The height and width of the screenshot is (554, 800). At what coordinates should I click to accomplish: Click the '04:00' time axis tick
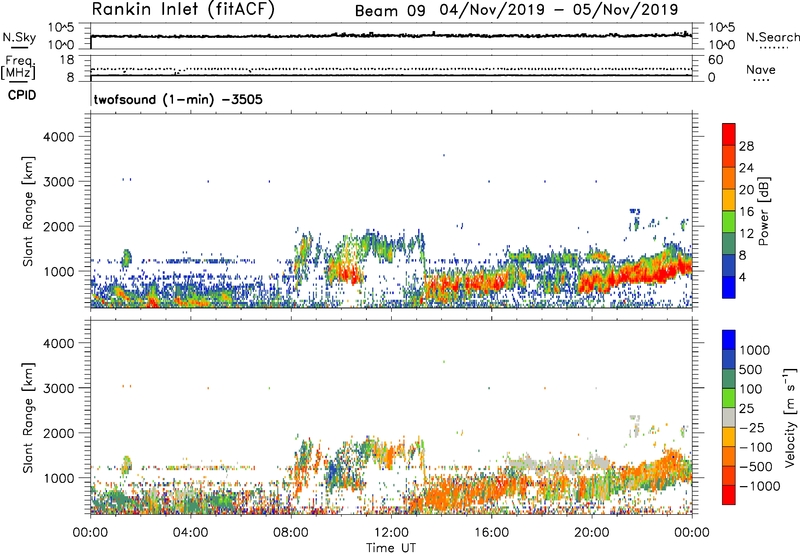tap(191, 533)
